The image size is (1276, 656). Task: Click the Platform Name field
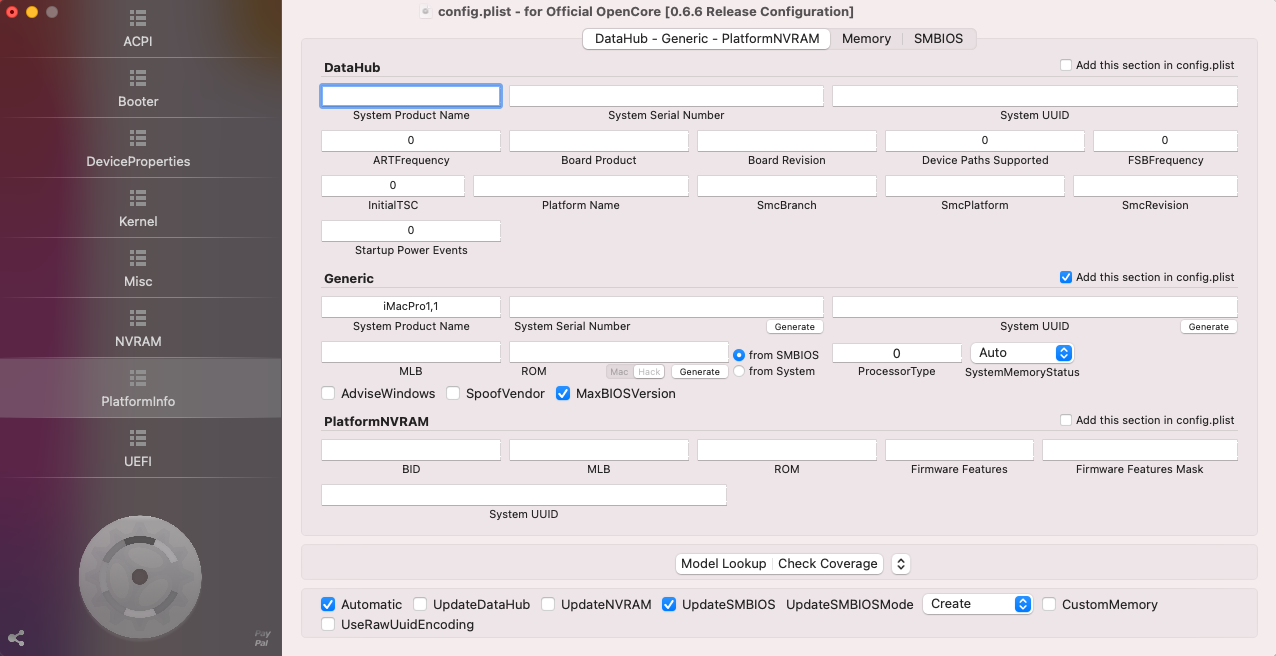pos(581,186)
